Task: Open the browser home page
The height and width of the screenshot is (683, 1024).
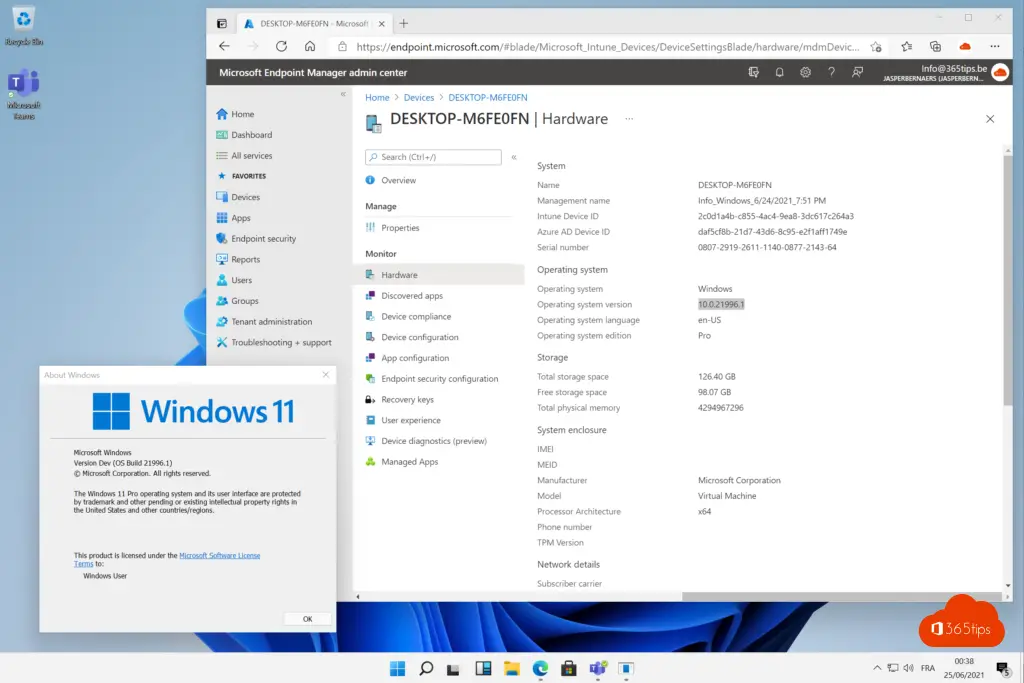Action: pyautogui.click(x=310, y=46)
